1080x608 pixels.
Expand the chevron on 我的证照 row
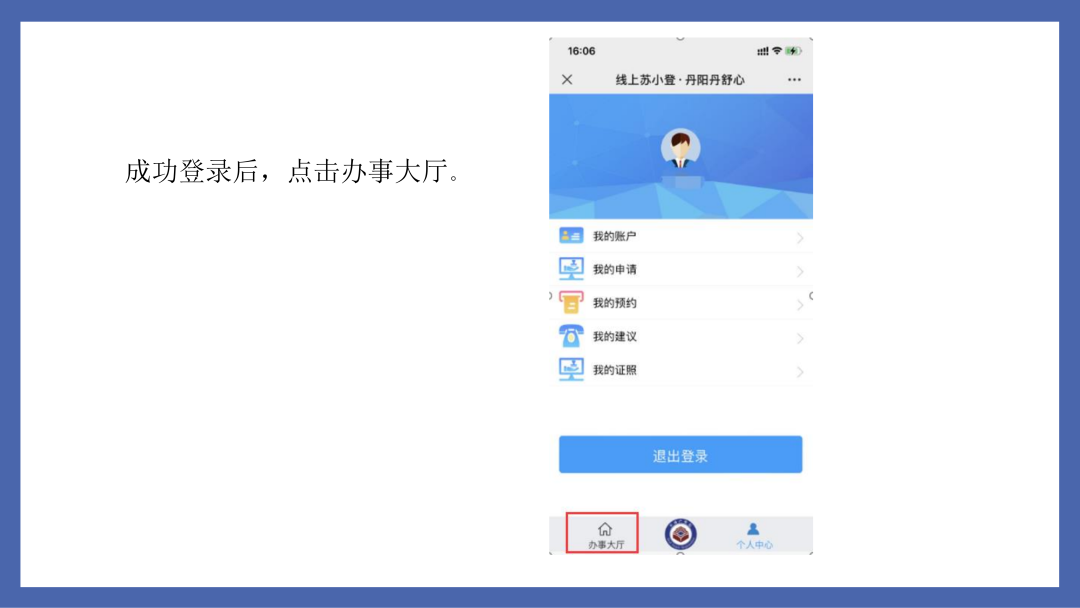pyautogui.click(x=800, y=373)
